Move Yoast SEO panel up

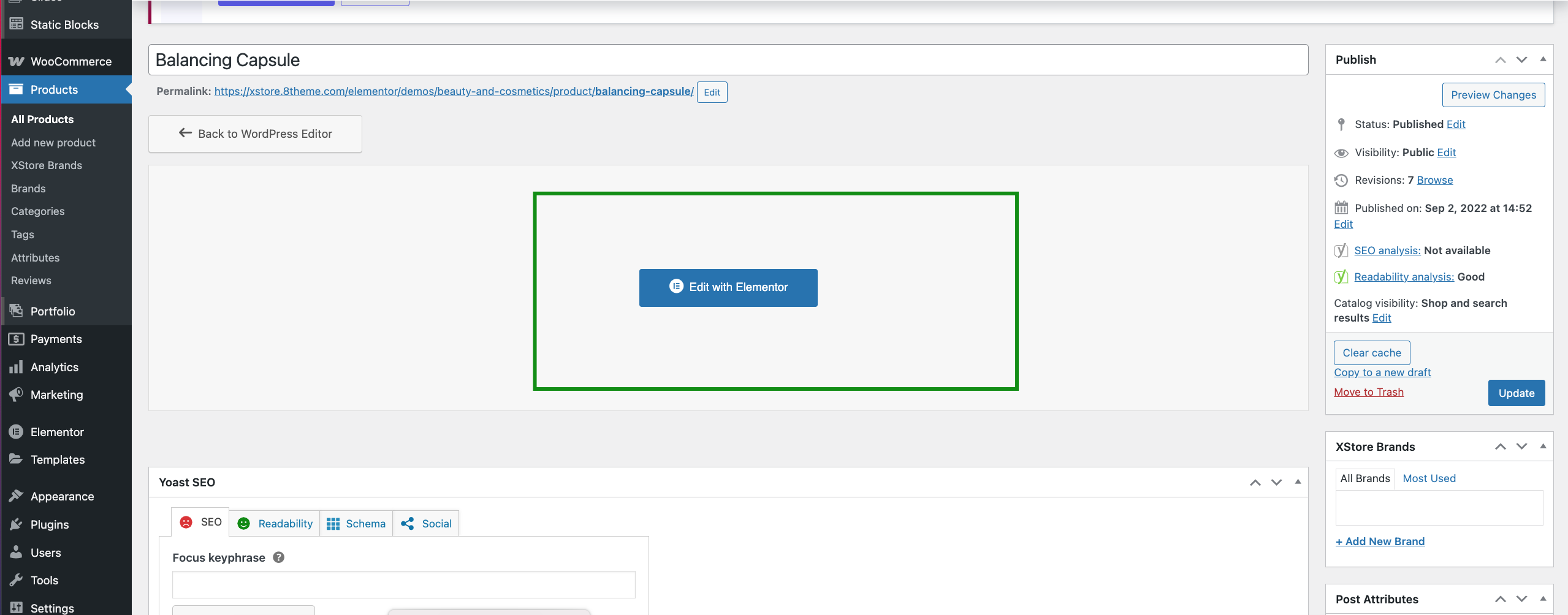[x=1255, y=483]
